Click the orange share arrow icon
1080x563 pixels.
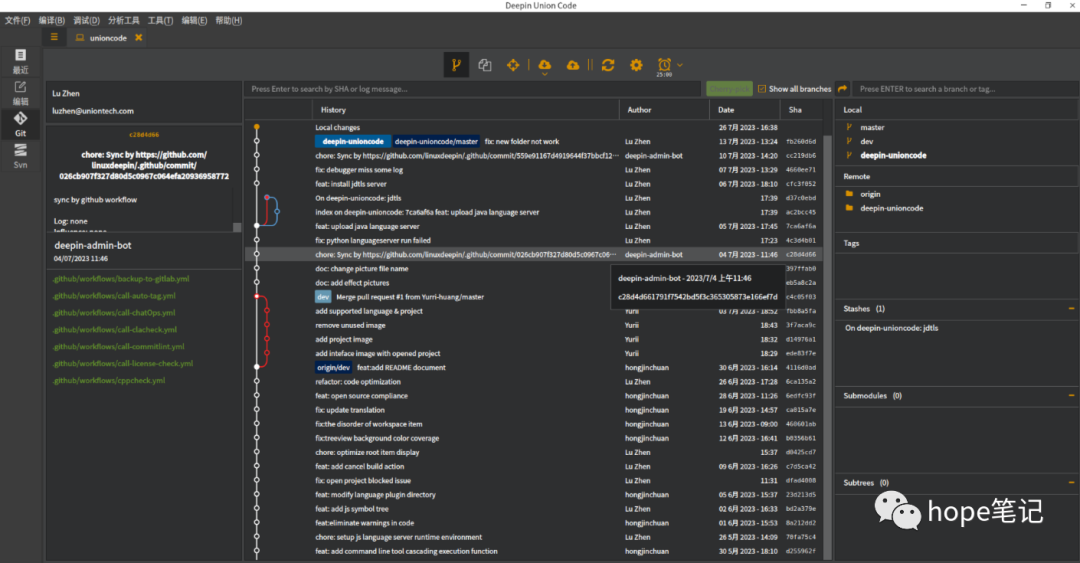842,88
